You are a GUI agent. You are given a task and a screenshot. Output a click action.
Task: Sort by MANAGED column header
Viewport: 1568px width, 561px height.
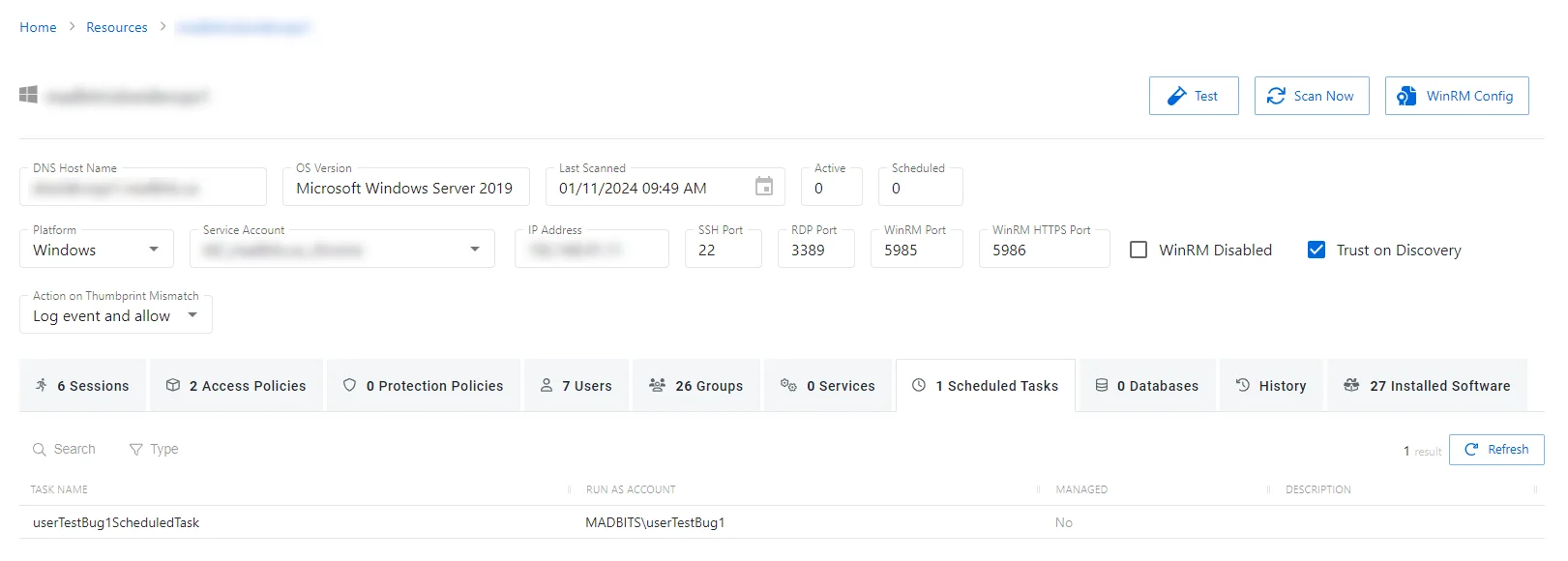1081,489
